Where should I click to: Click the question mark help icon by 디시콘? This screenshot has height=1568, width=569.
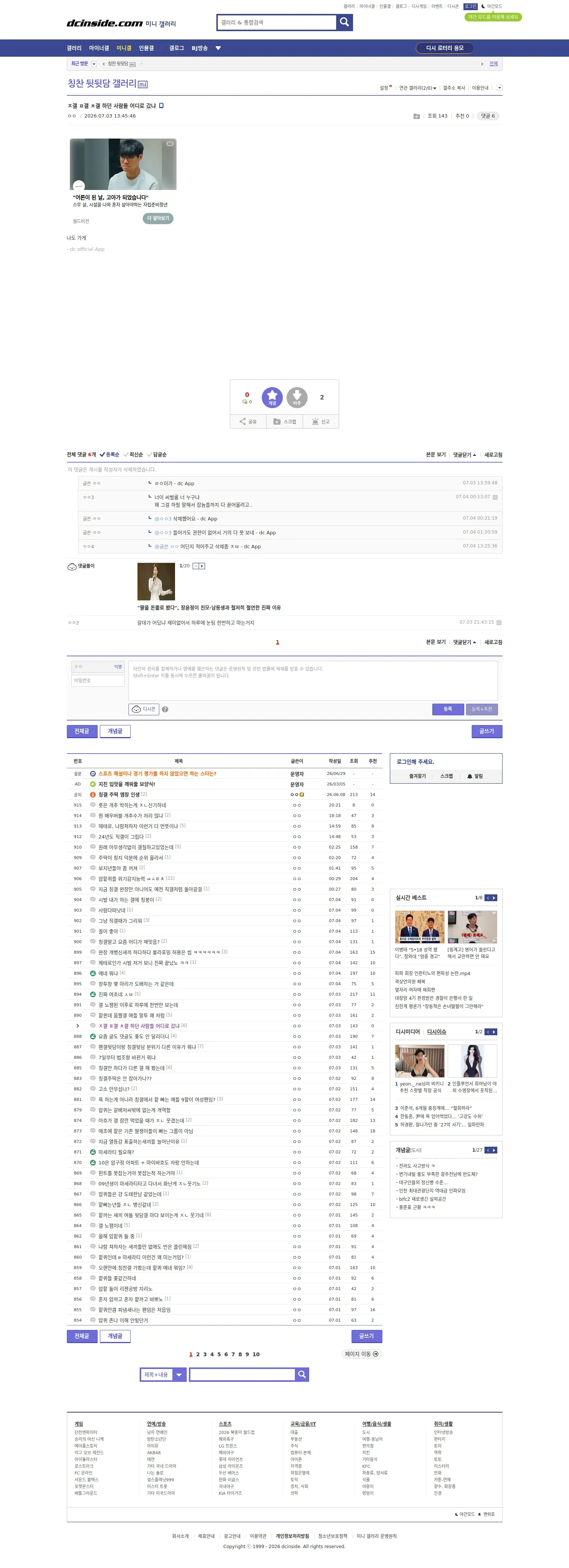pyautogui.click(x=165, y=709)
